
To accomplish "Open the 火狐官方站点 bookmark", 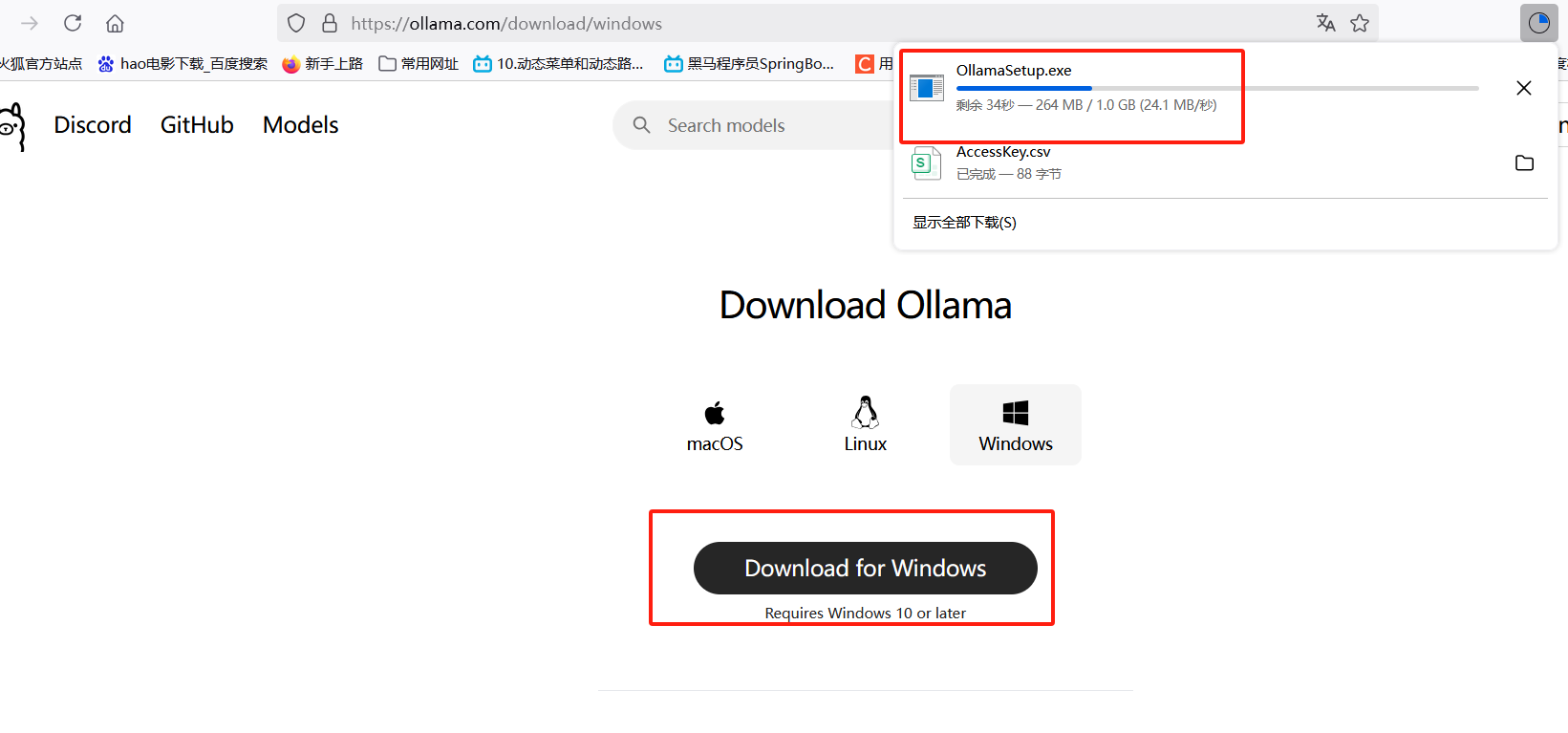I will click(41, 64).
